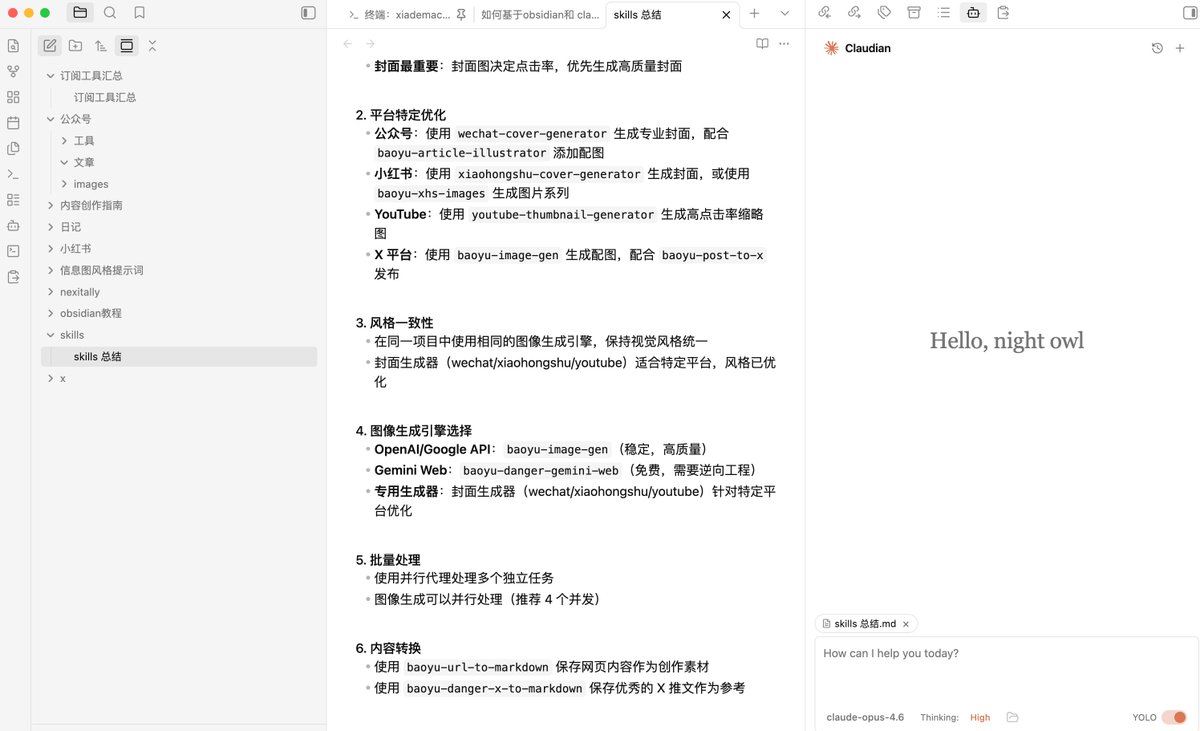Click the calendar icon in left ribbon
Image resolution: width=1200 pixels, height=731 pixels.
[x=13, y=123]
